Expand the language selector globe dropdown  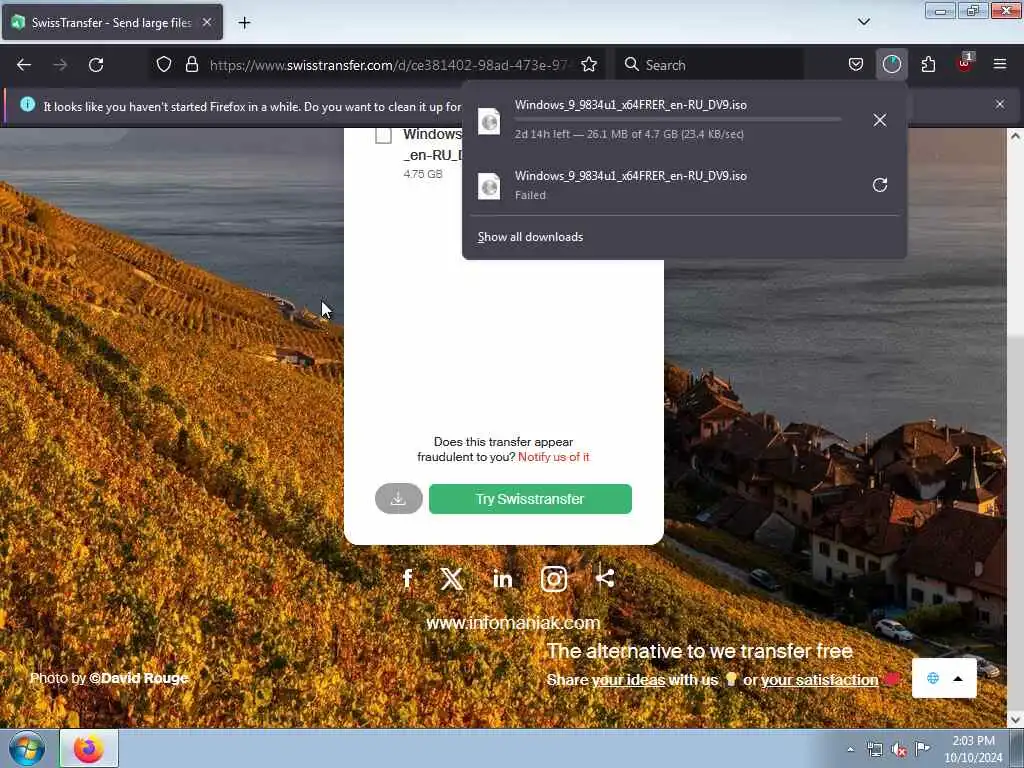pyautogui.click(x=944, y=678)
